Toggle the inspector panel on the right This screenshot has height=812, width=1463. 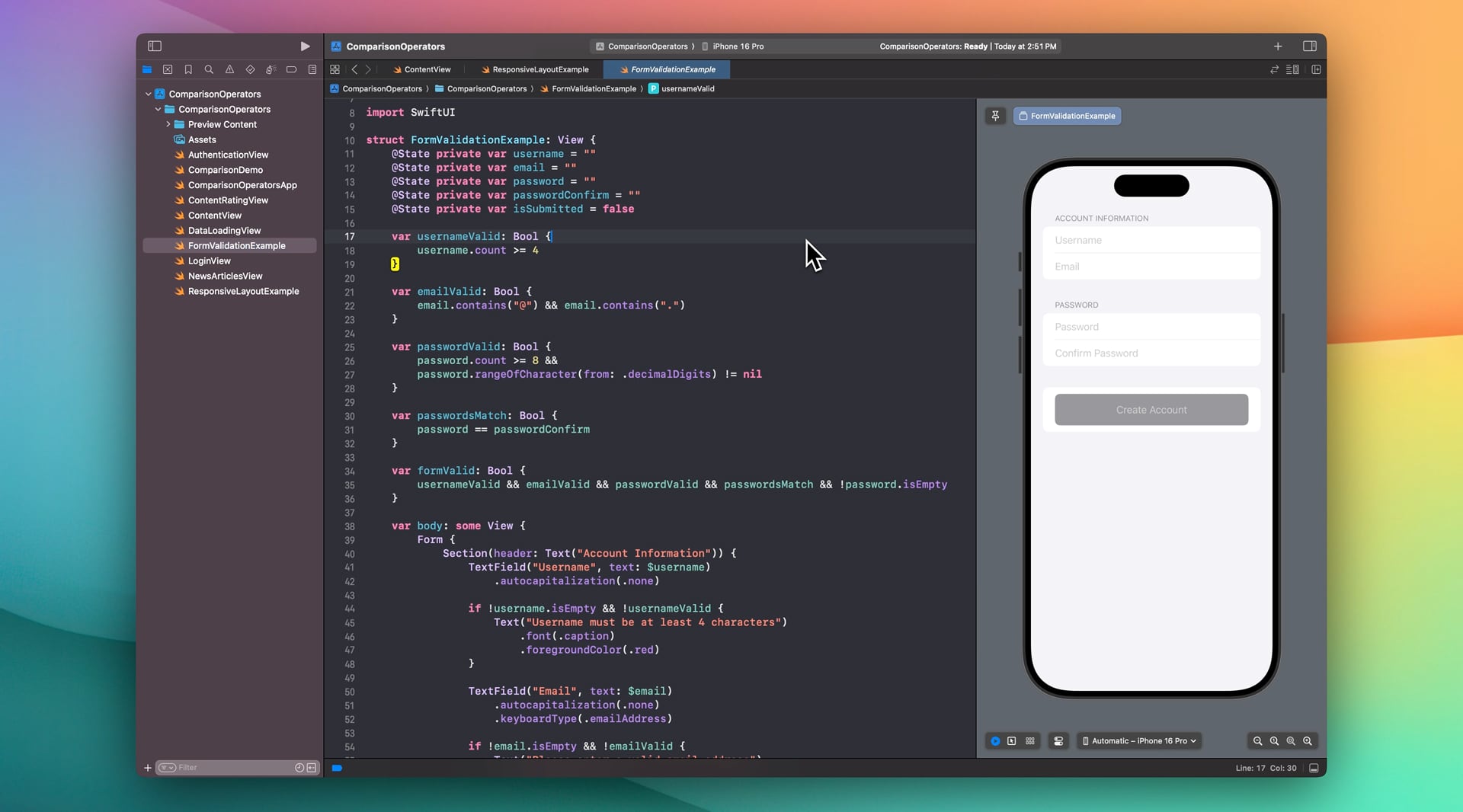(1310, 46)
